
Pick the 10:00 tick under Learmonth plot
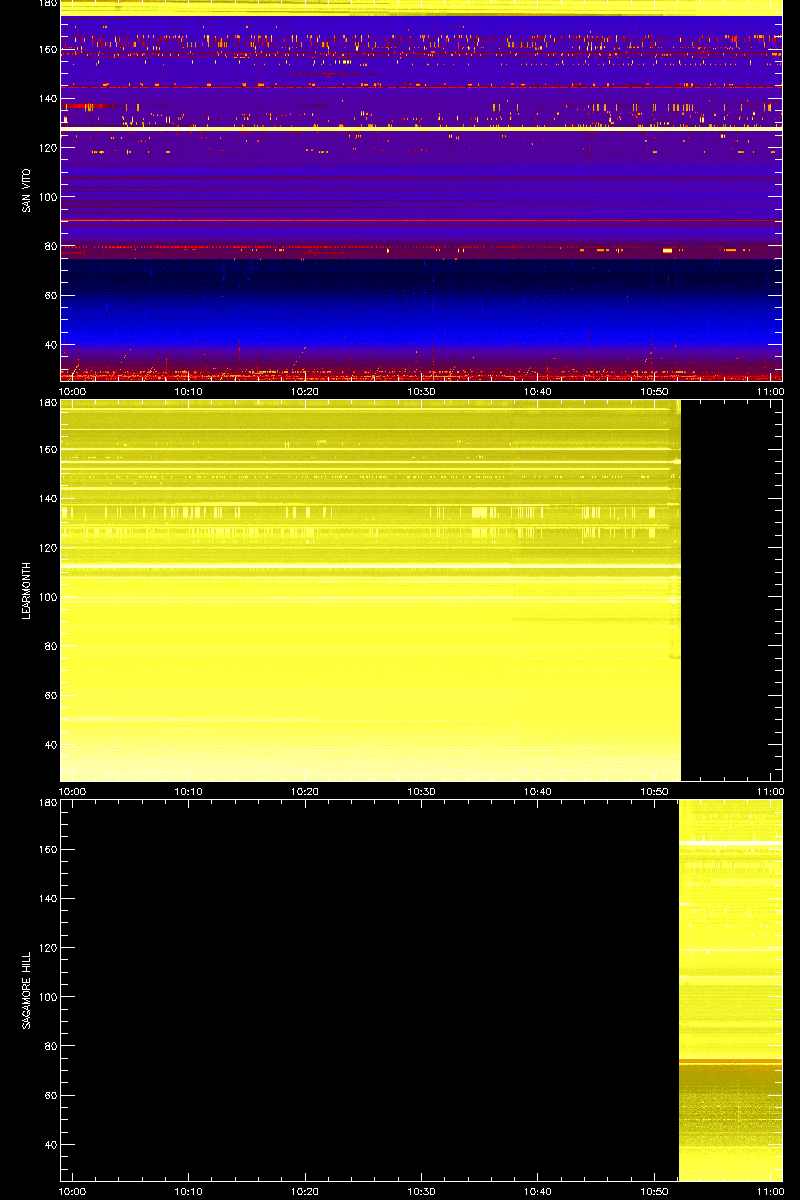72,791
